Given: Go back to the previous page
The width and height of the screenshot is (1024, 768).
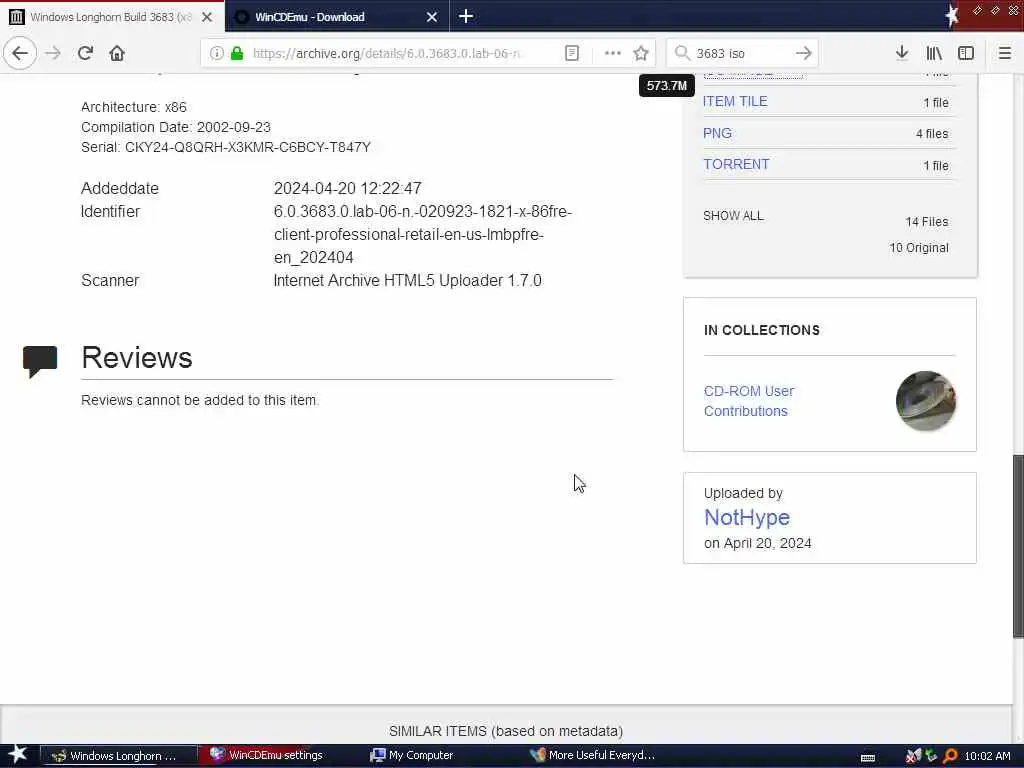Looking at the screenshot, I should (20, 53).
